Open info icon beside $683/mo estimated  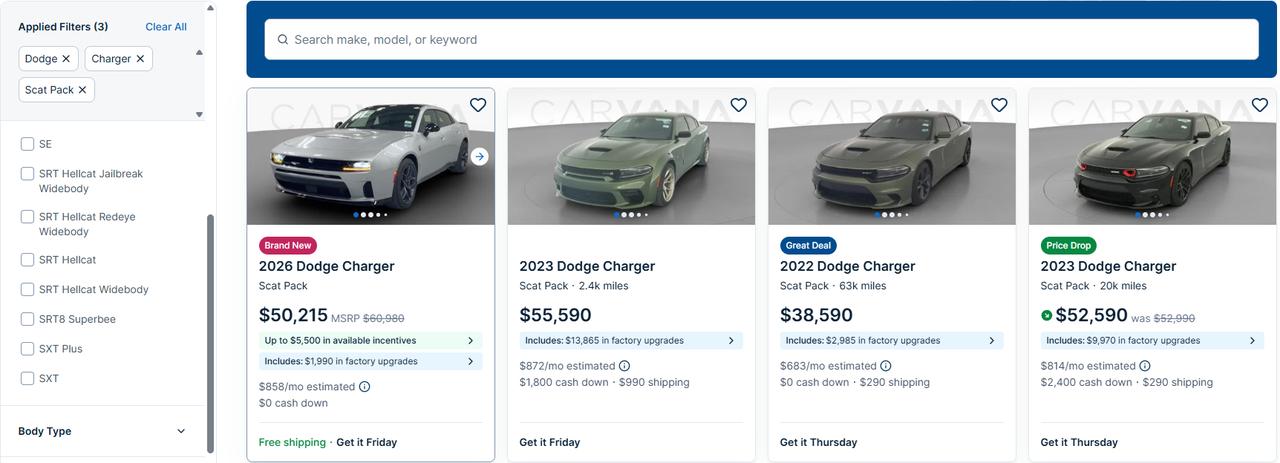click(885, 366)
